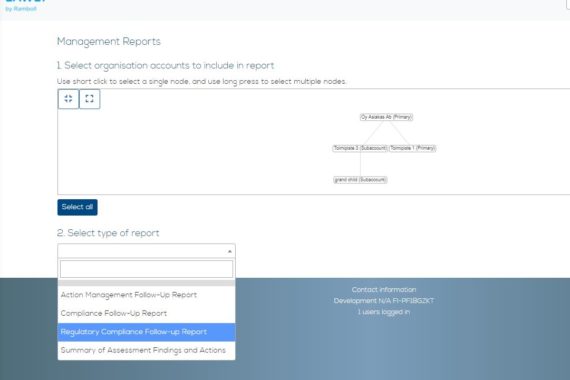Image resolution: width=570 pixels, height=380 pixels.
Task: Click the dropdown search input field
Action: 146,269
